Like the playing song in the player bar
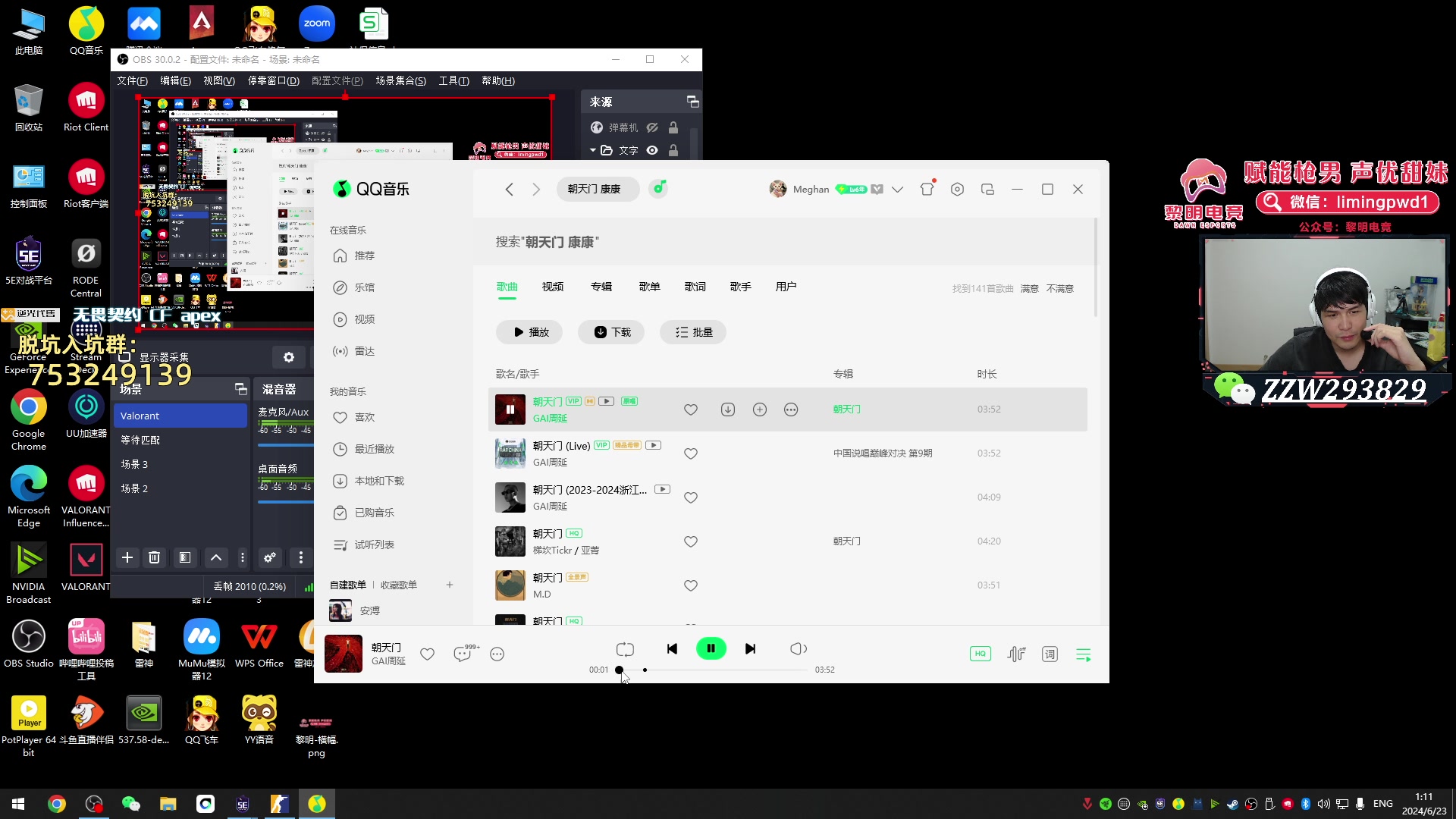The width and height of the screenshot is (1456, 819). tap(428, 654)
